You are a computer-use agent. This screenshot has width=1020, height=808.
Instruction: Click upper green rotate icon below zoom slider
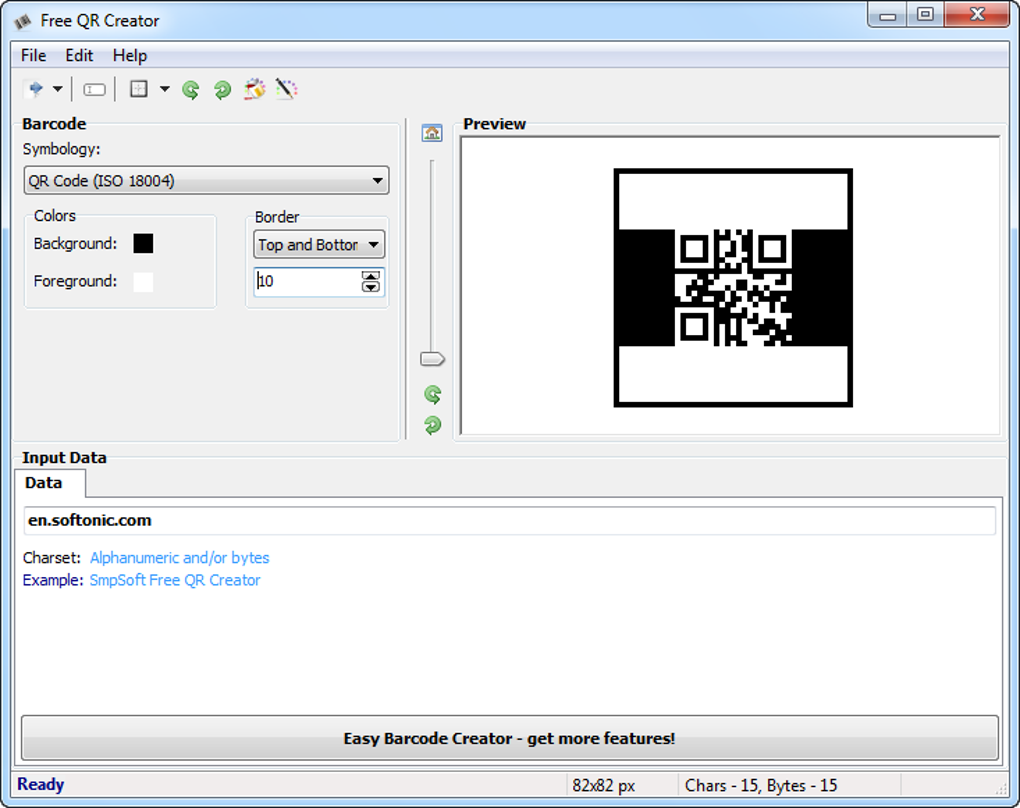433,394
